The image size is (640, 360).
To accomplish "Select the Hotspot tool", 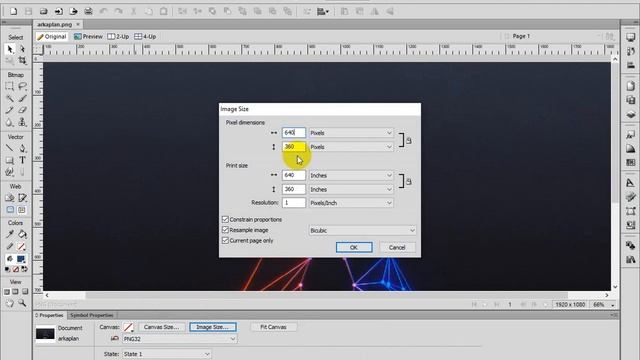I will click(x=10, y=198).
